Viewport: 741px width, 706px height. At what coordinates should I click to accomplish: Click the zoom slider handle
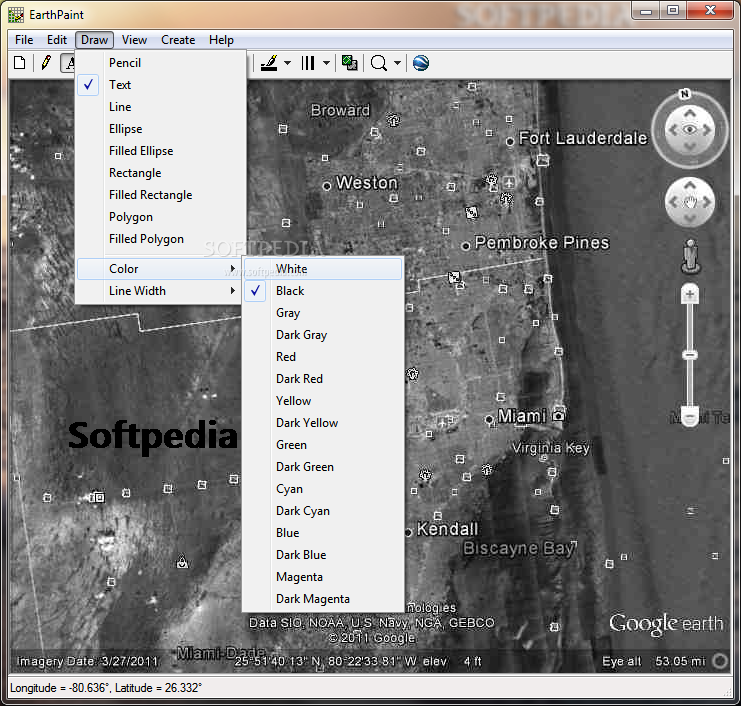coord(689,355)
